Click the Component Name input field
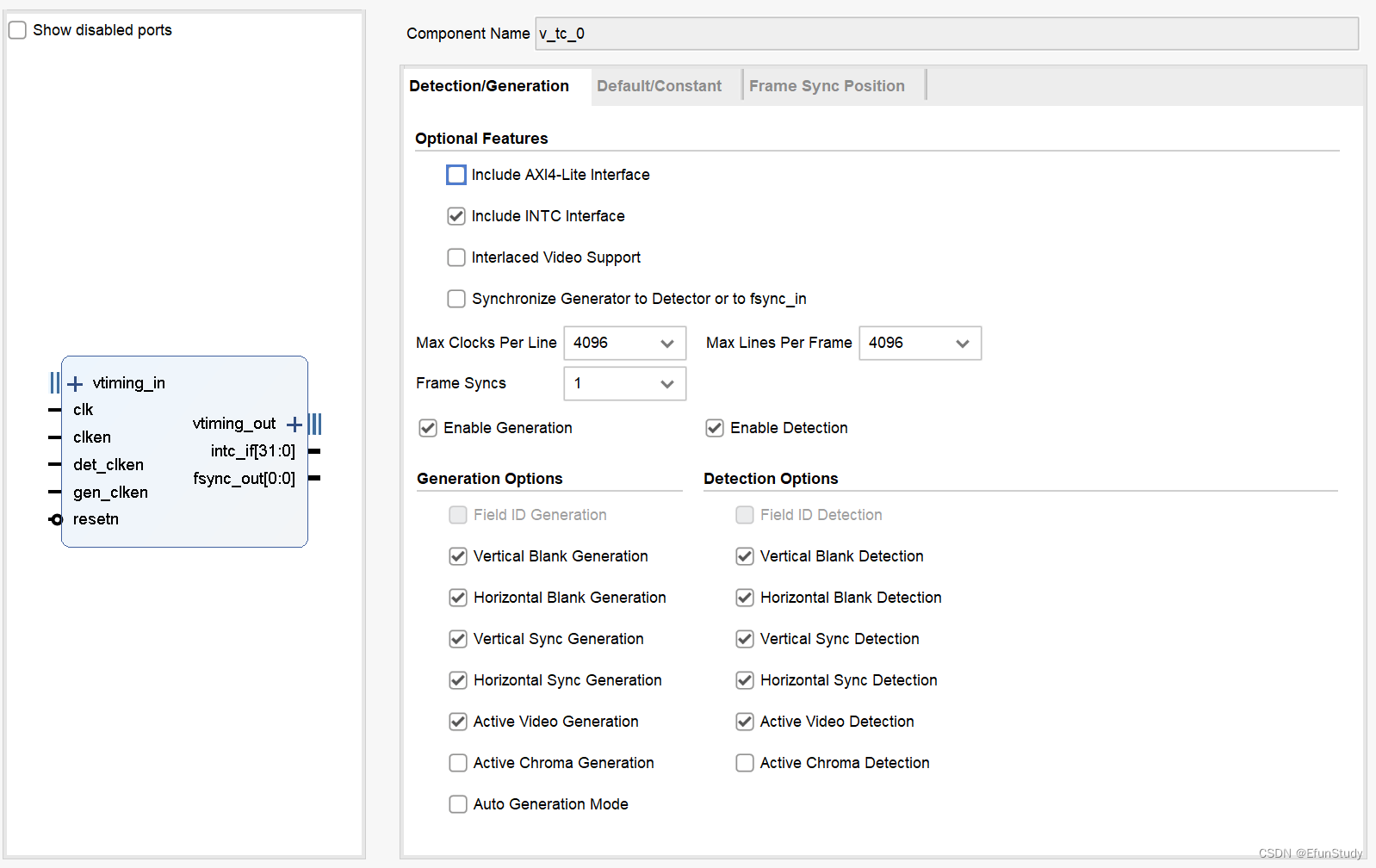 point(946,34)
